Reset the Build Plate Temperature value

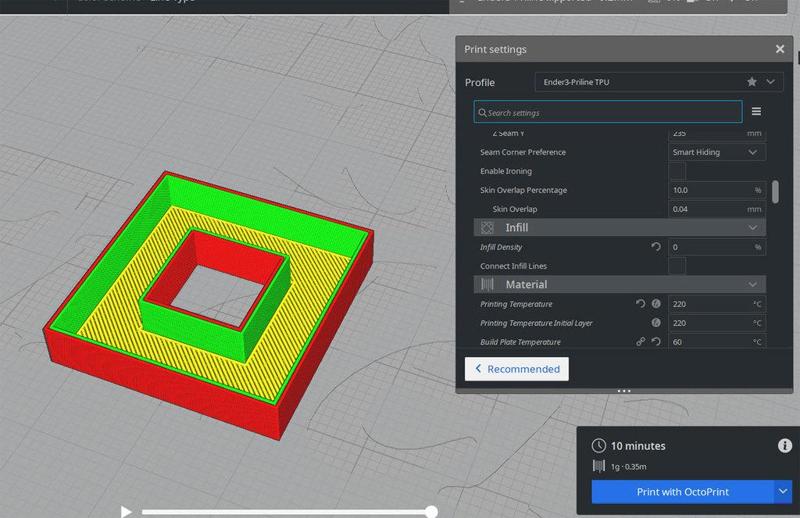(656, 341)
